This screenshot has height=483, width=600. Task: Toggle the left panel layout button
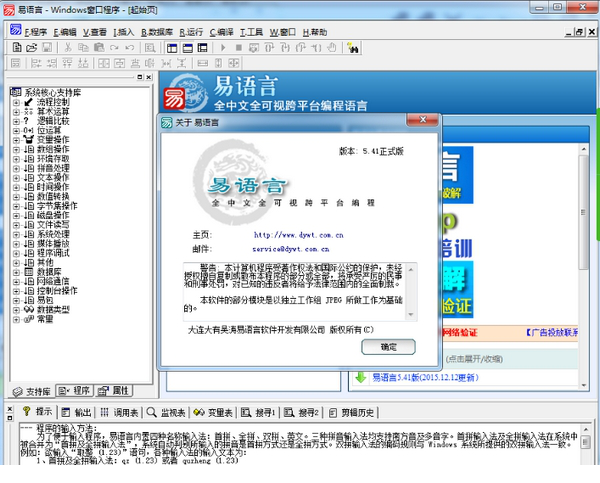click(172, 48)
